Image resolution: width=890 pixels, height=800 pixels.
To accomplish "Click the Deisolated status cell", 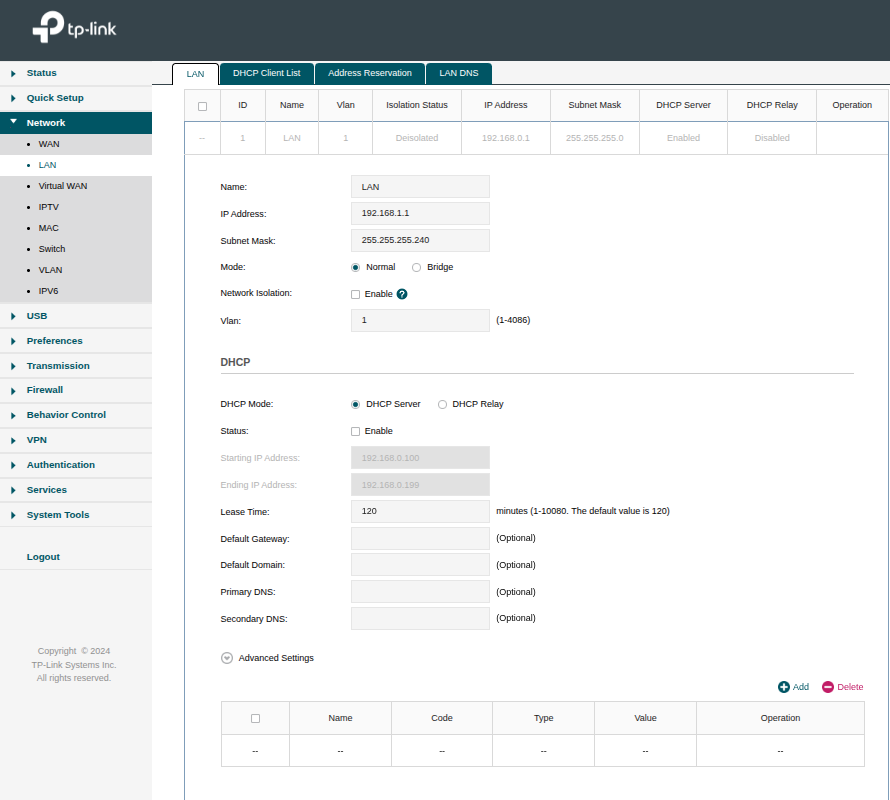I will pos(417,138).
